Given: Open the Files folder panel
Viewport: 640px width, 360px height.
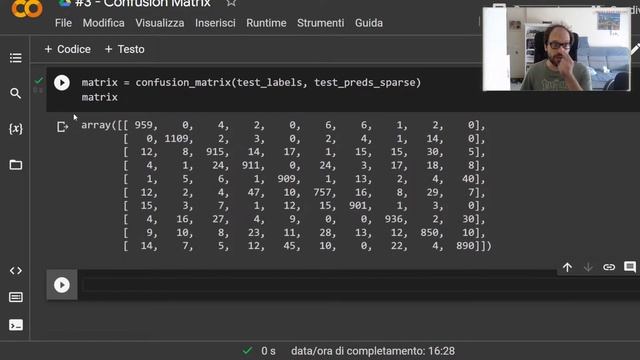Looking at the screenshot, I should pyautogui.click(x=16, y=165).
